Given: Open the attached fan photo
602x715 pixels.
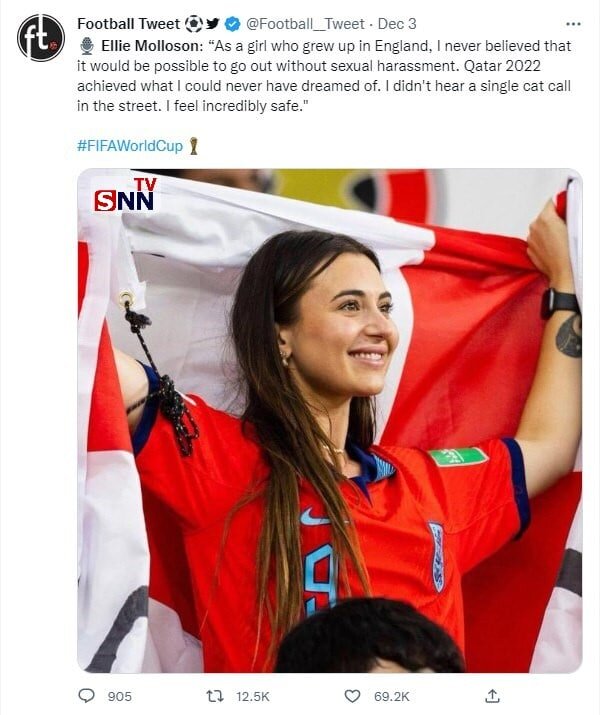Looking at the screenshot, I should 330,420.
